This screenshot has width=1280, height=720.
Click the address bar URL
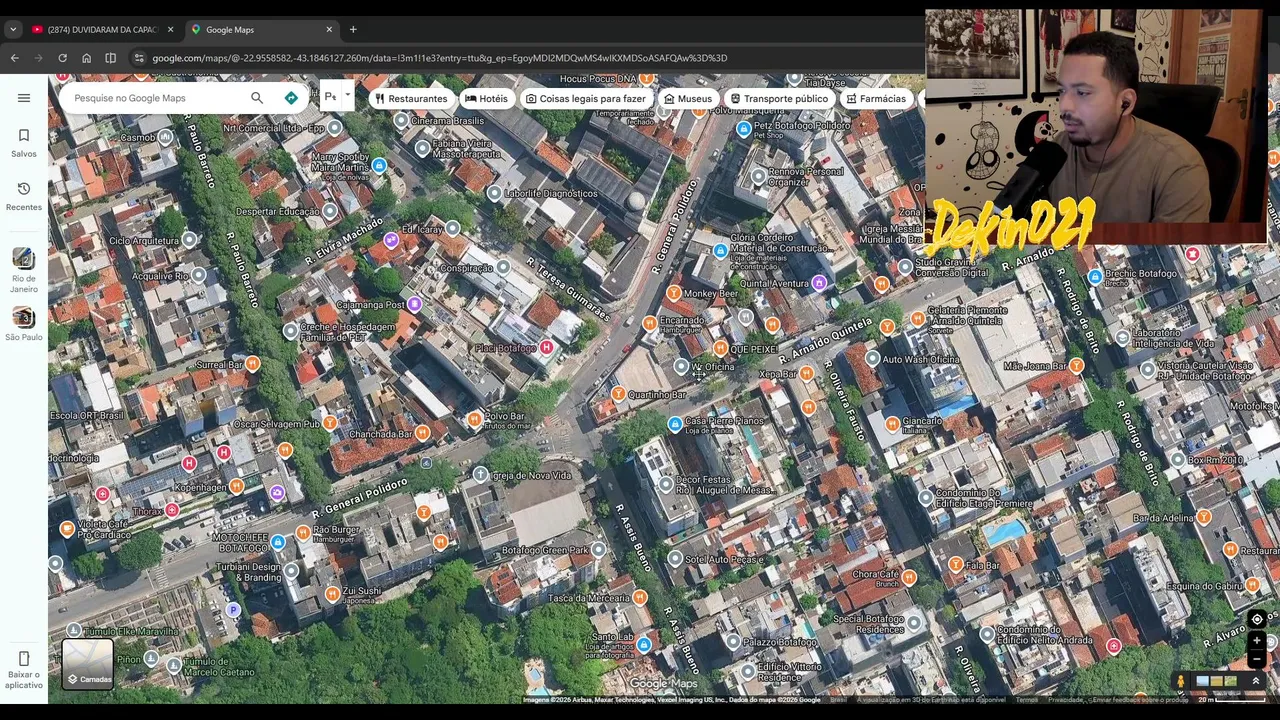[x=440, y=58]
